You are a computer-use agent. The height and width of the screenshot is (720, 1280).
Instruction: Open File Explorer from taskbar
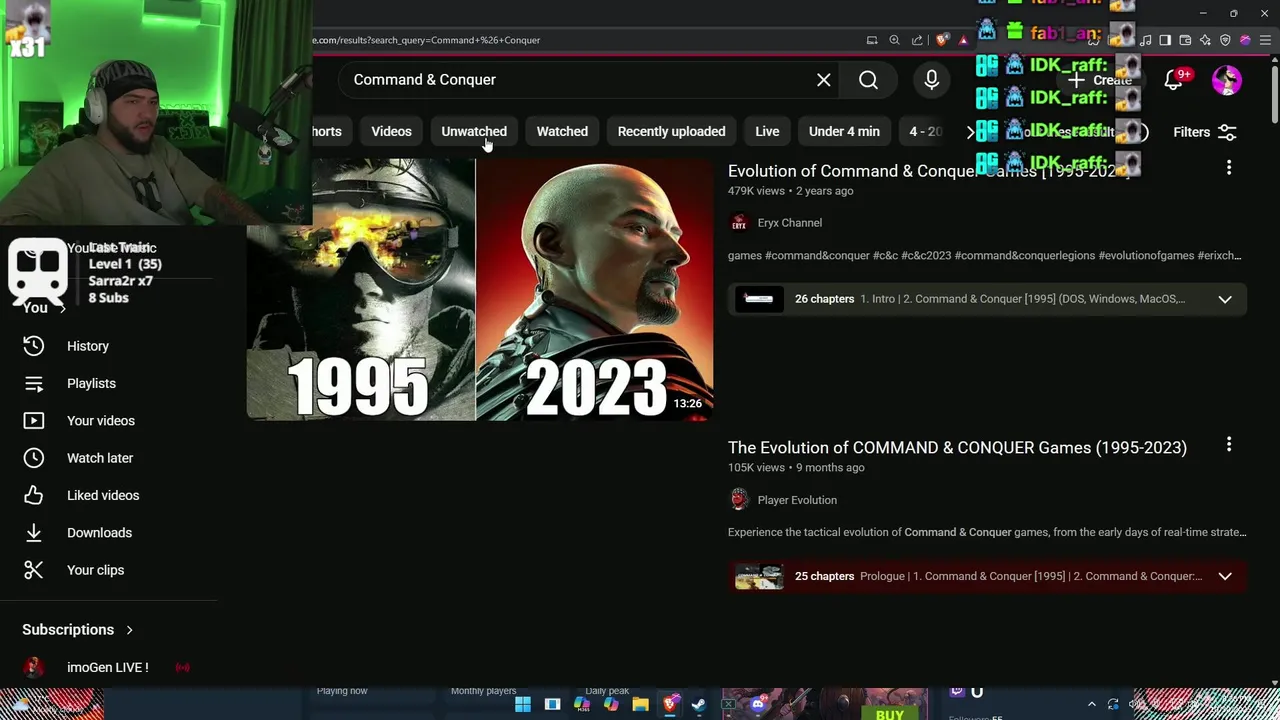[x=640, y=704]
